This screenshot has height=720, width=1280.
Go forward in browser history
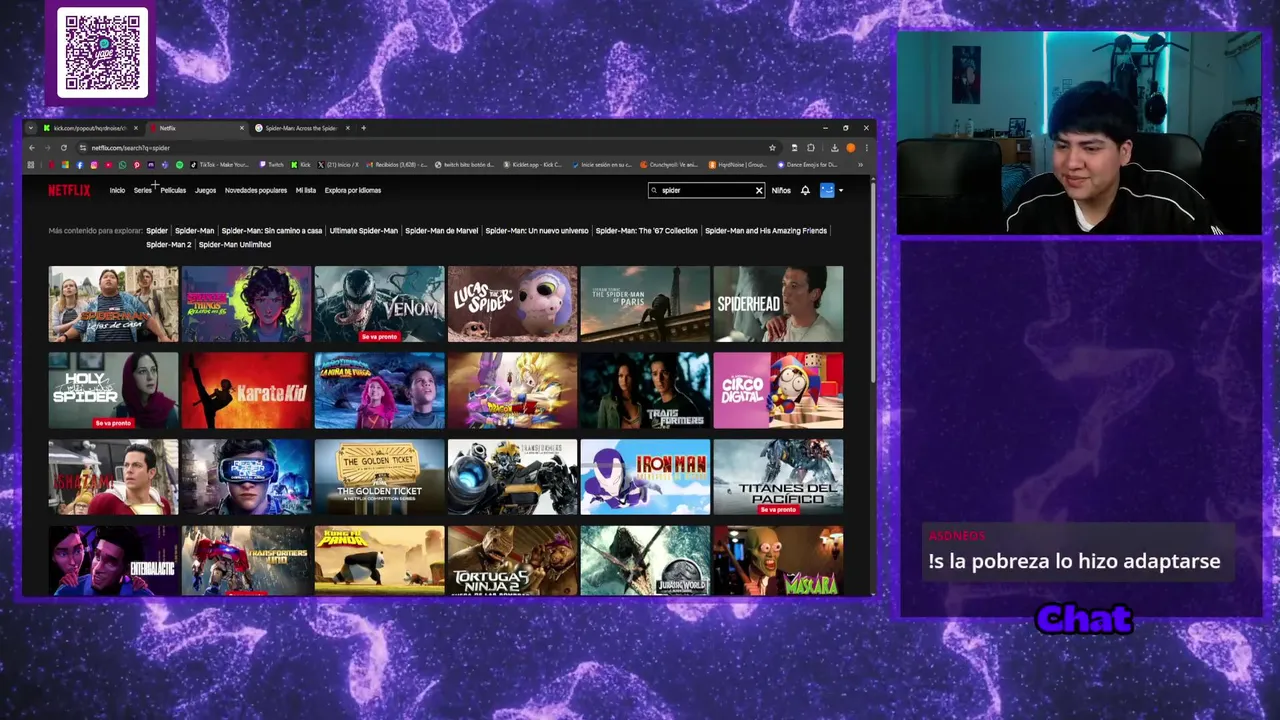click(x=47, y=148)
